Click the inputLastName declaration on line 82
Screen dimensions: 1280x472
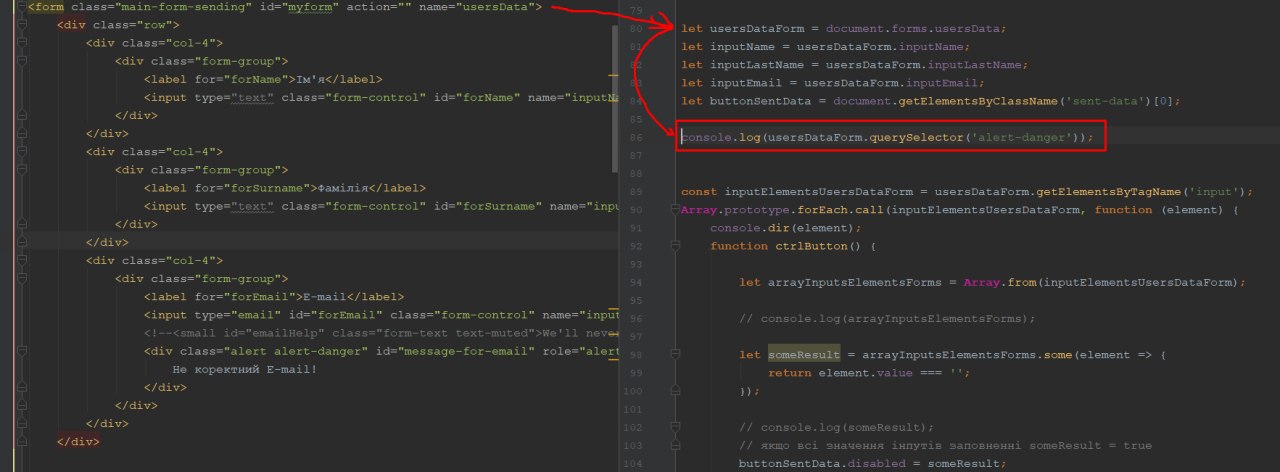[x=854, y=64]
